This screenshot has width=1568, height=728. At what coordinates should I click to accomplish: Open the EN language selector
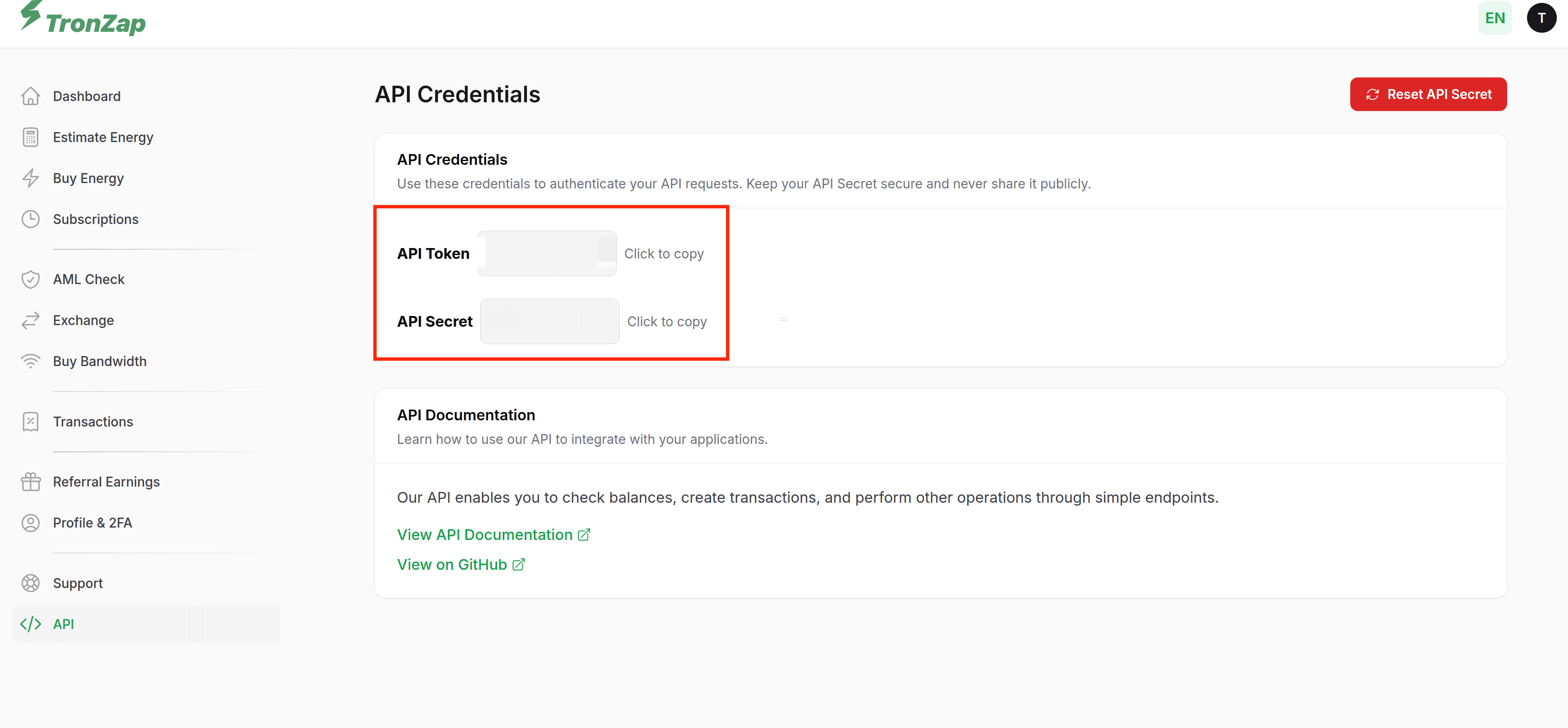tap(1495, 18)
